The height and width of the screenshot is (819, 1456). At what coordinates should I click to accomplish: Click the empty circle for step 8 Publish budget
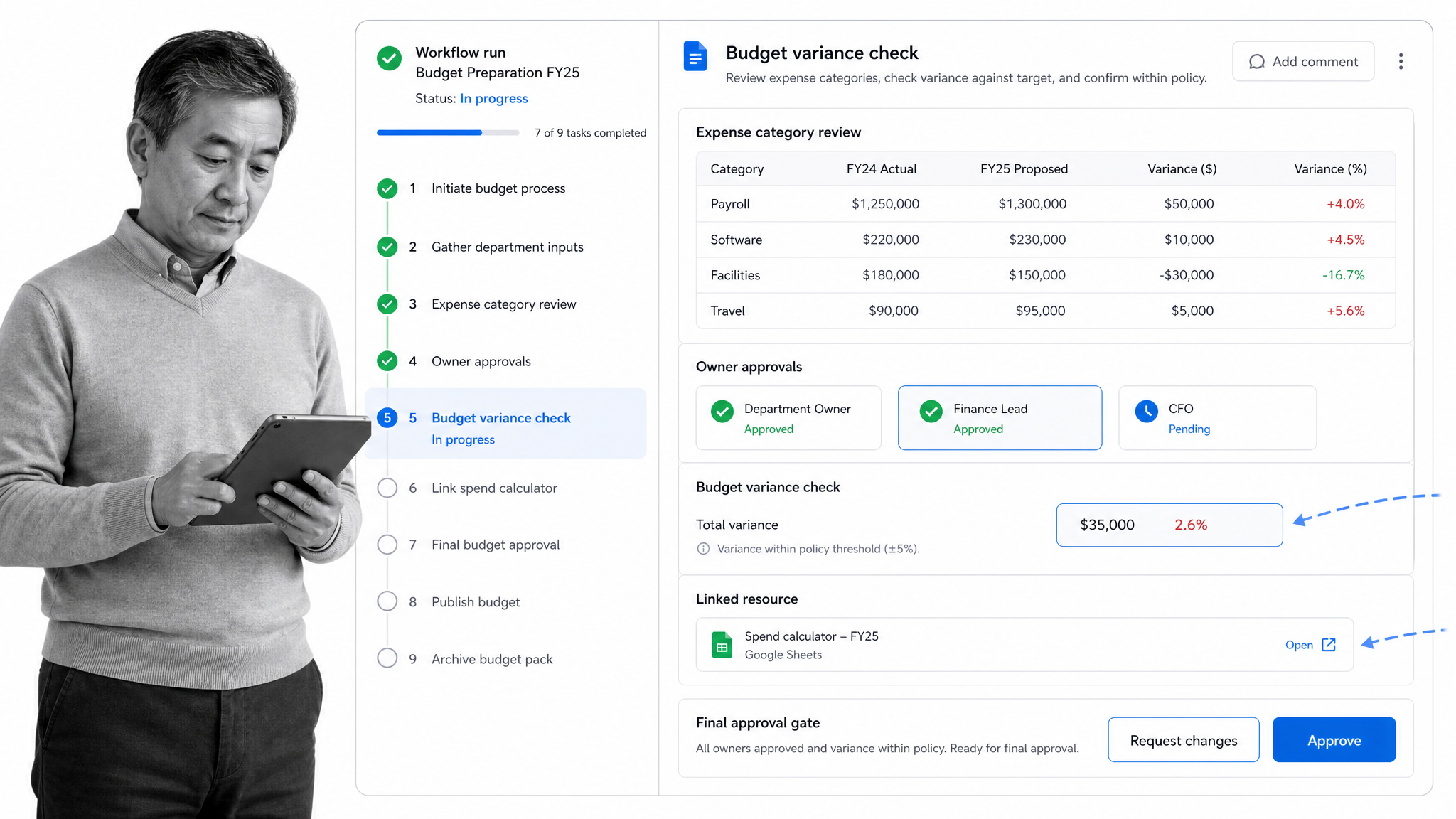(x=387, y=601)
